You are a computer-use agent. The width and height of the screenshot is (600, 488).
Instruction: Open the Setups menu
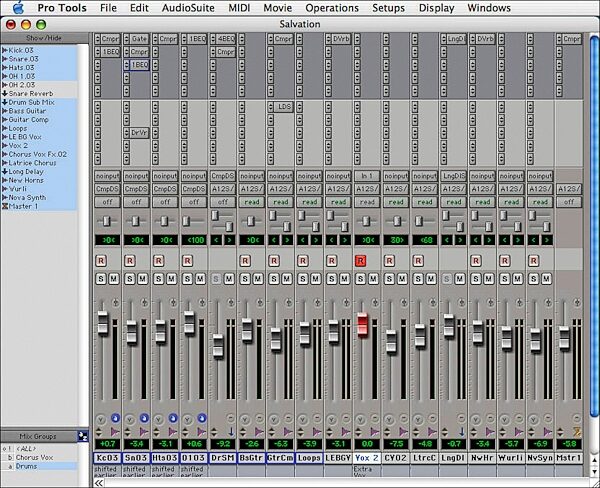coord(388,8)
